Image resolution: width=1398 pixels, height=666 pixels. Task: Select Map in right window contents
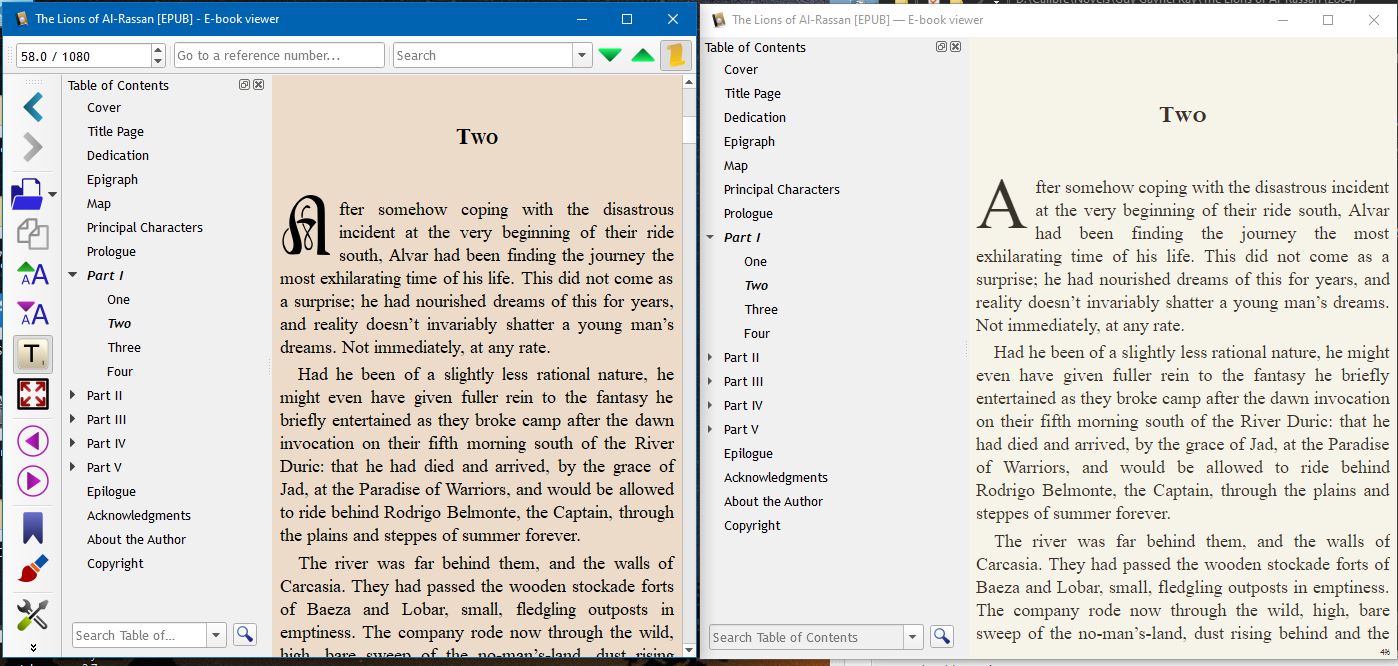point(736,165)
